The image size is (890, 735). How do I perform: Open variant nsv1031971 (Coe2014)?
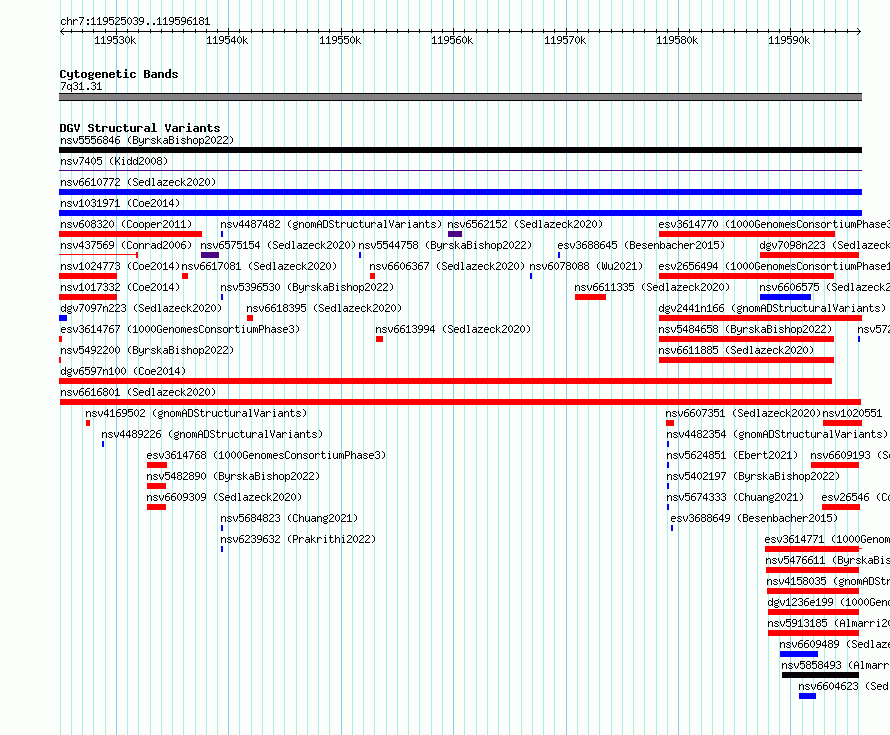(x=120, y=203)
